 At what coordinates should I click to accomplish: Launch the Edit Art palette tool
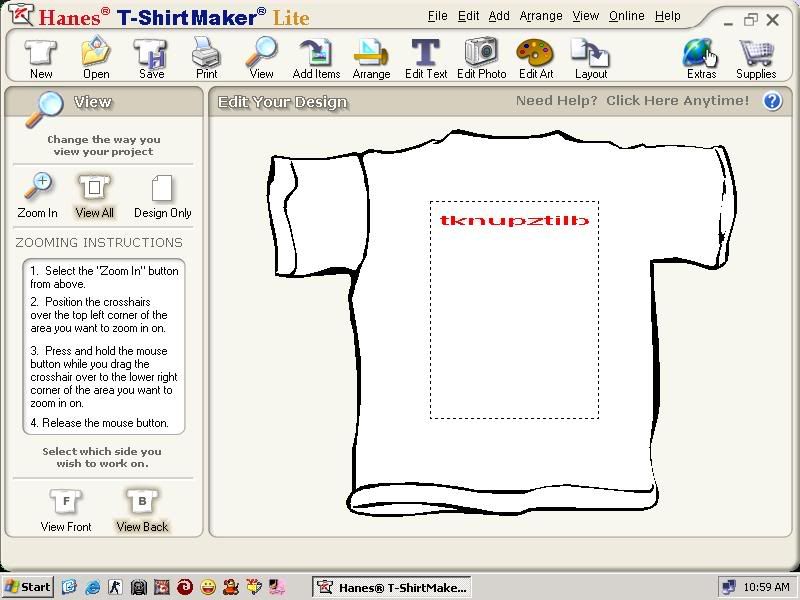point(535,56)
